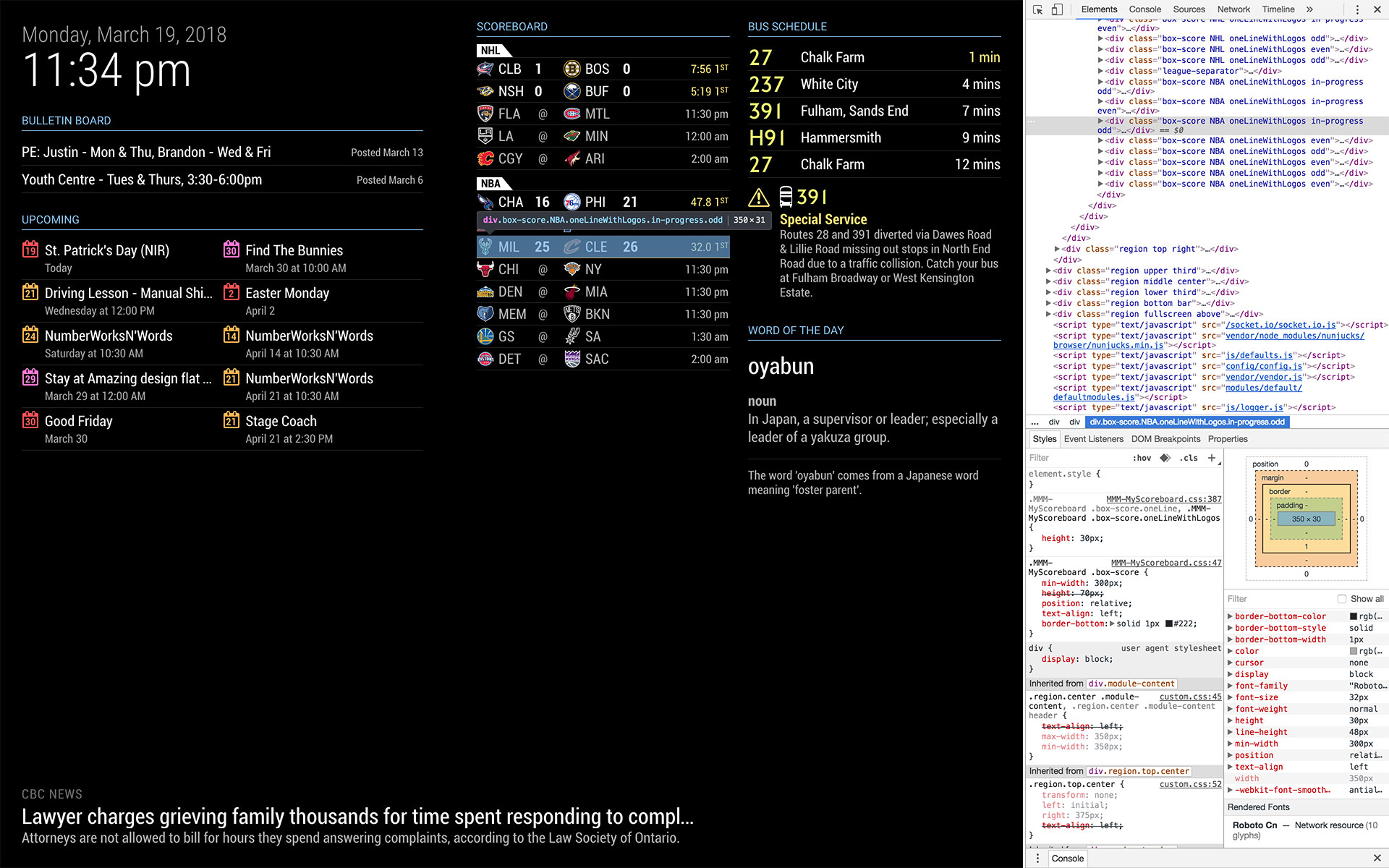The image size is (1389, 868).
Task: Expand computed border-bottom-color property
Action: [x=1230, y=616]
